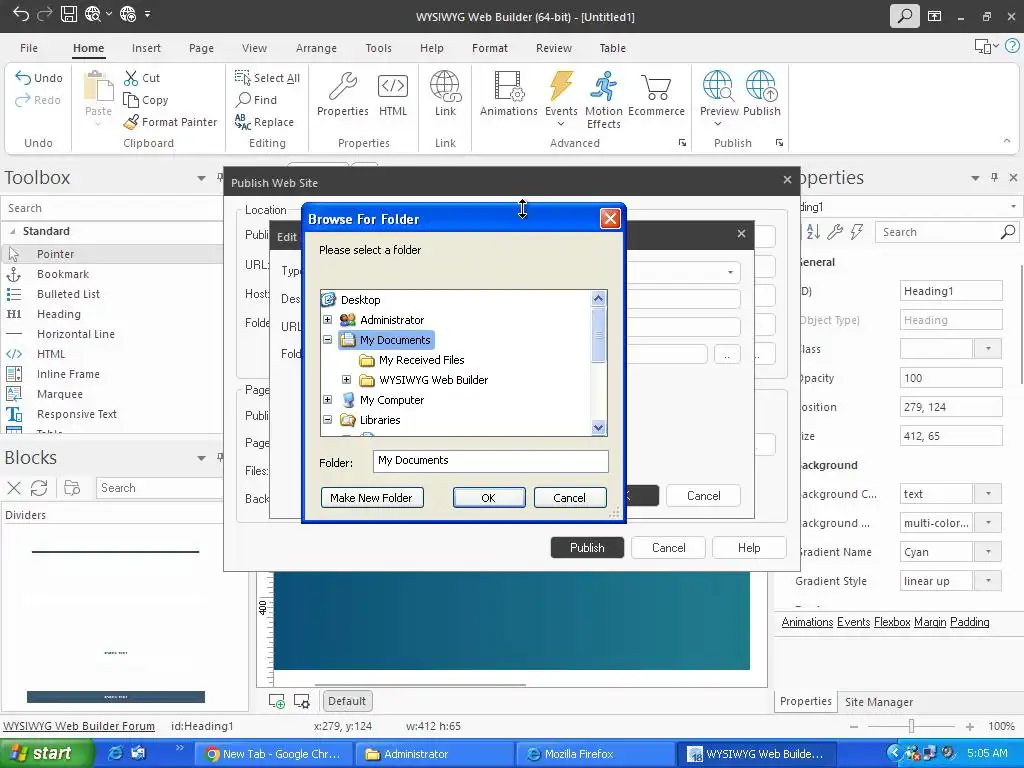Viewport: 1024px width, 768px height.
Task: Click the Link globe icon
Action: click(445, 87)
